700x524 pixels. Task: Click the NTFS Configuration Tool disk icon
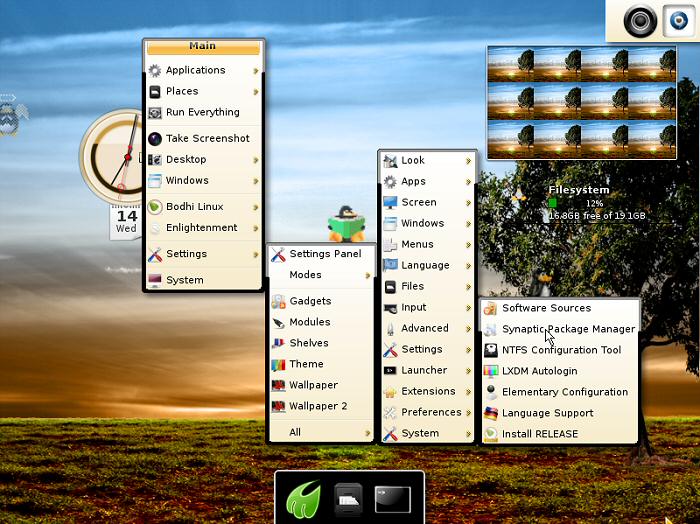coord(491,350)
